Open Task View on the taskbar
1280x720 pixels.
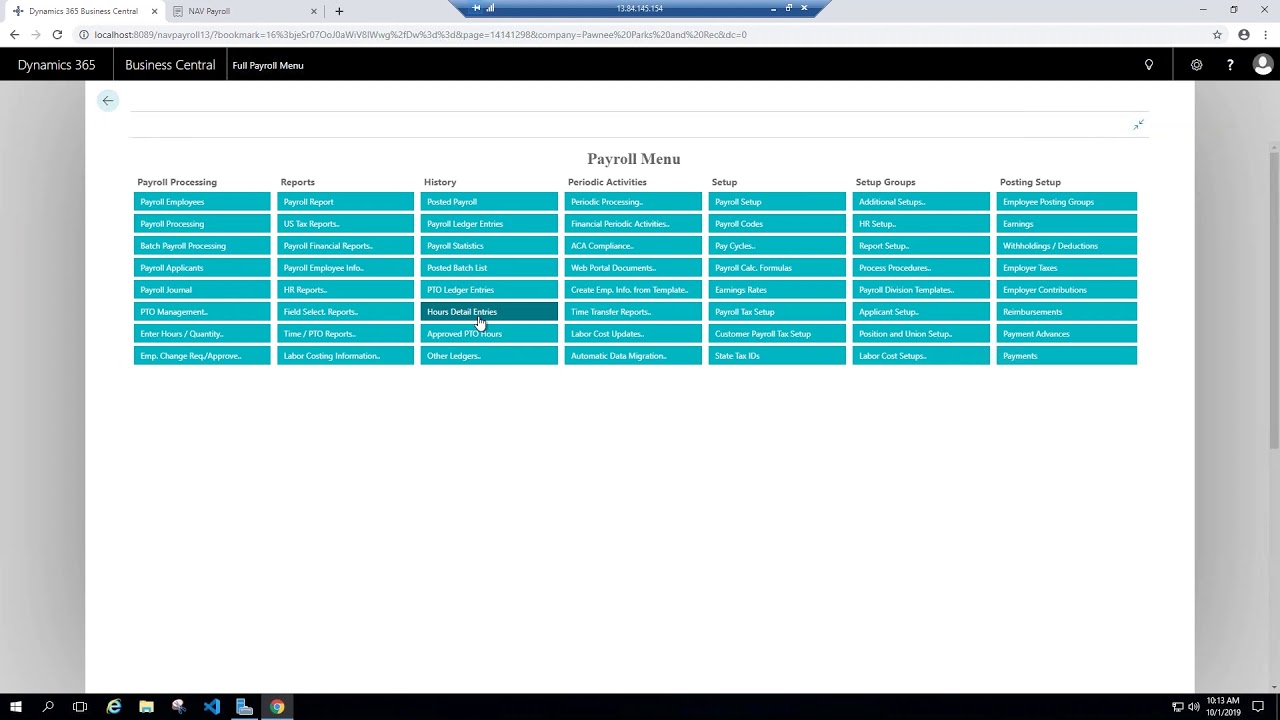pos(80,707)
